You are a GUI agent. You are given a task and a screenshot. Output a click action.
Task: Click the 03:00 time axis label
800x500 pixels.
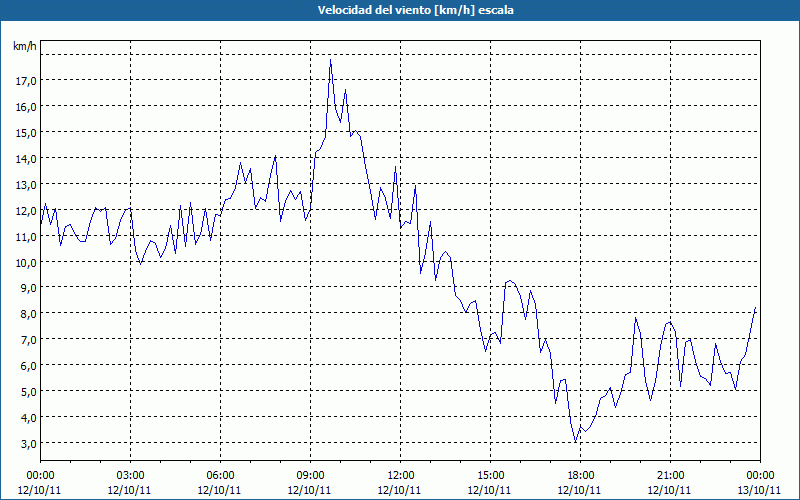click(130, 476)
